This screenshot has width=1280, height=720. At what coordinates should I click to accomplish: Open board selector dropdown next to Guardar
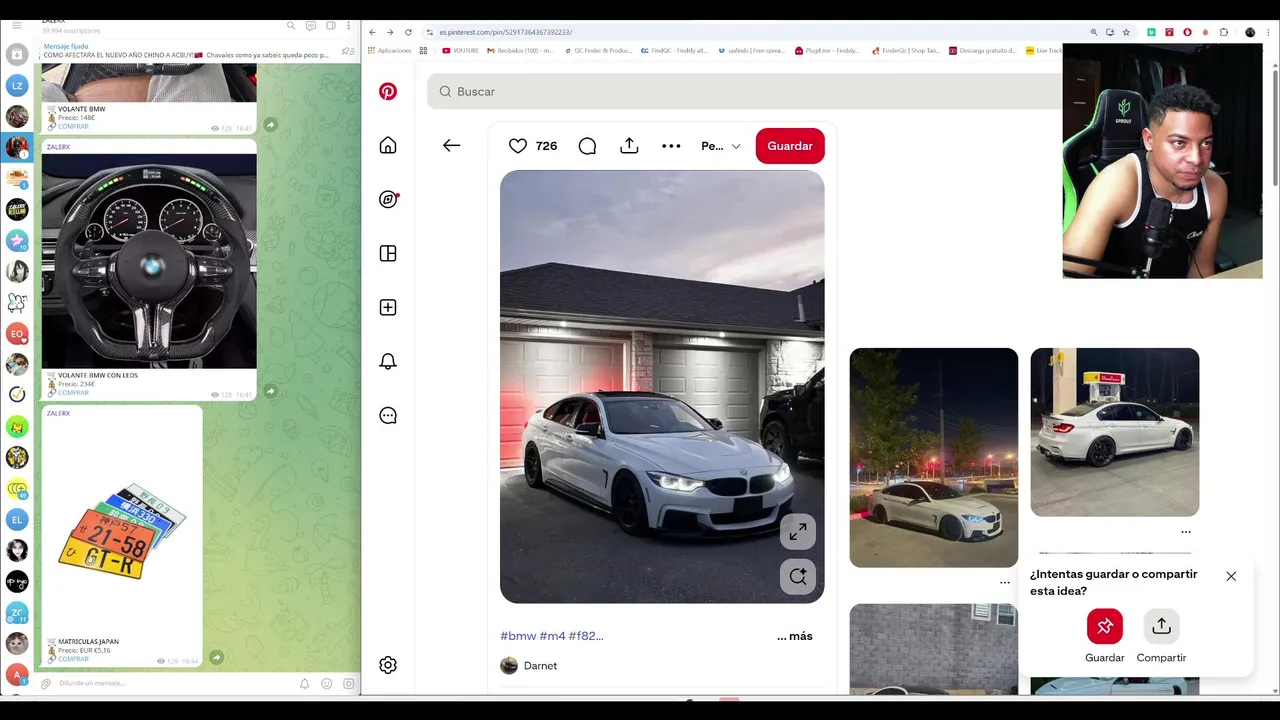coord(721,146)
